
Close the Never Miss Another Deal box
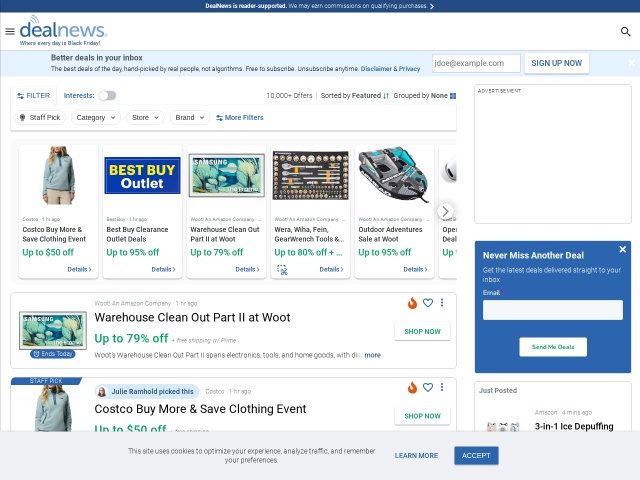point(622,249)
